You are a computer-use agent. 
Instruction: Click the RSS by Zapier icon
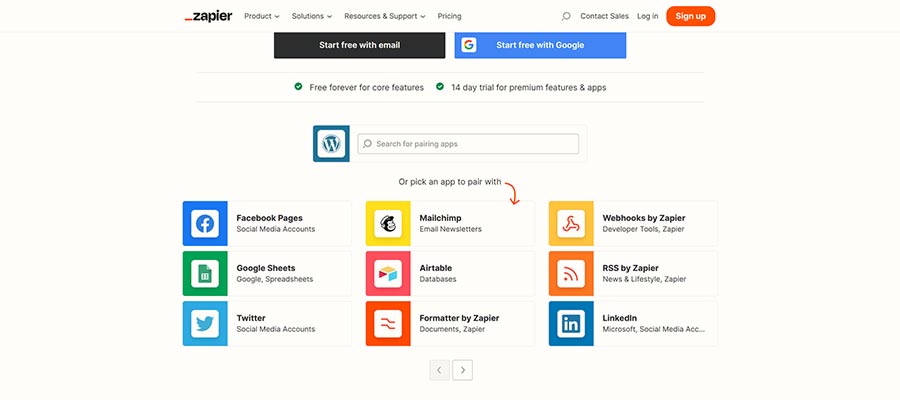tap(571, 273)
